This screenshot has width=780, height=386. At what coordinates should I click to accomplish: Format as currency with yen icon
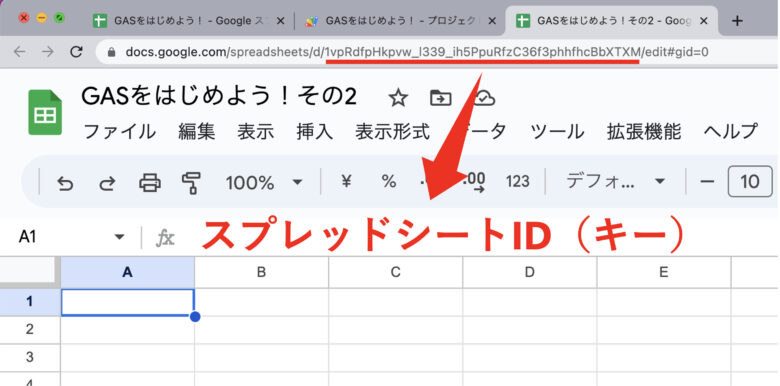[x=347, y=182]
